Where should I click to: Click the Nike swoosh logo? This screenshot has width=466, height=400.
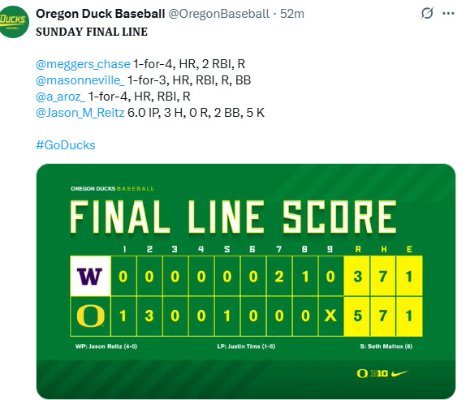(399, 373)
